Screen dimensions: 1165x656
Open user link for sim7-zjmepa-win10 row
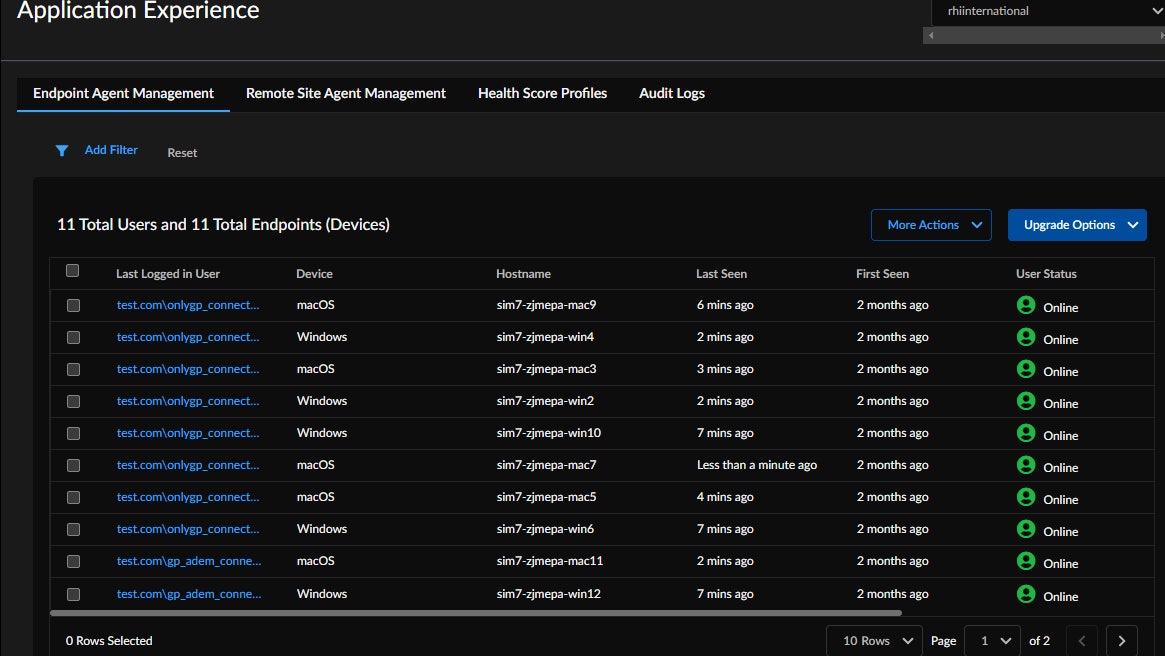188,433
